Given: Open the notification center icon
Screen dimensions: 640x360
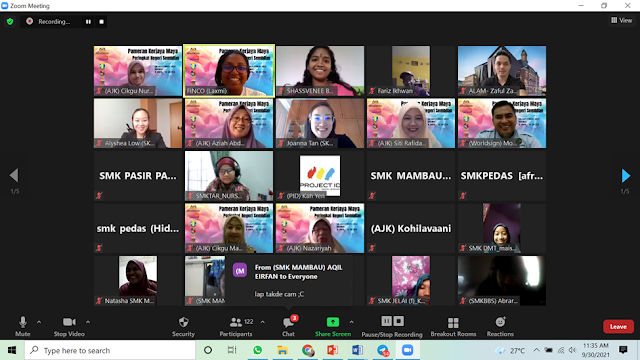Looking at the screenshot, I should point(623,350).
